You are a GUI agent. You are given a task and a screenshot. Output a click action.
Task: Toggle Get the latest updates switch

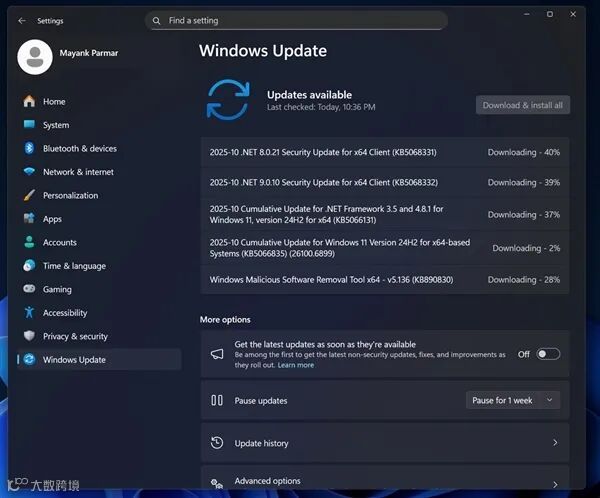[x=548, y=354]
